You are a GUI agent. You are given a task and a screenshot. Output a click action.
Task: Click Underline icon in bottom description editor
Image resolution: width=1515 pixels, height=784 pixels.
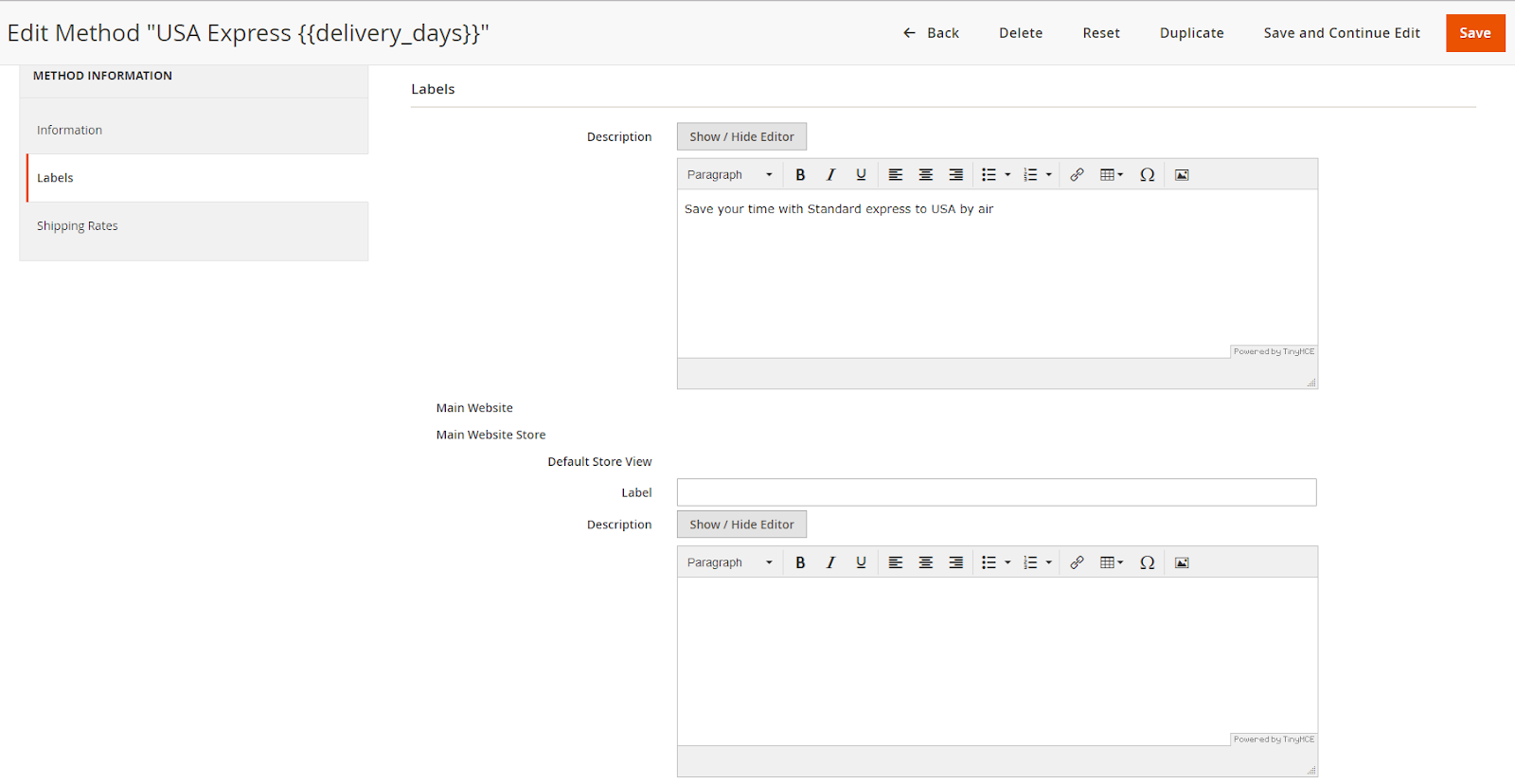coord(861,562)
